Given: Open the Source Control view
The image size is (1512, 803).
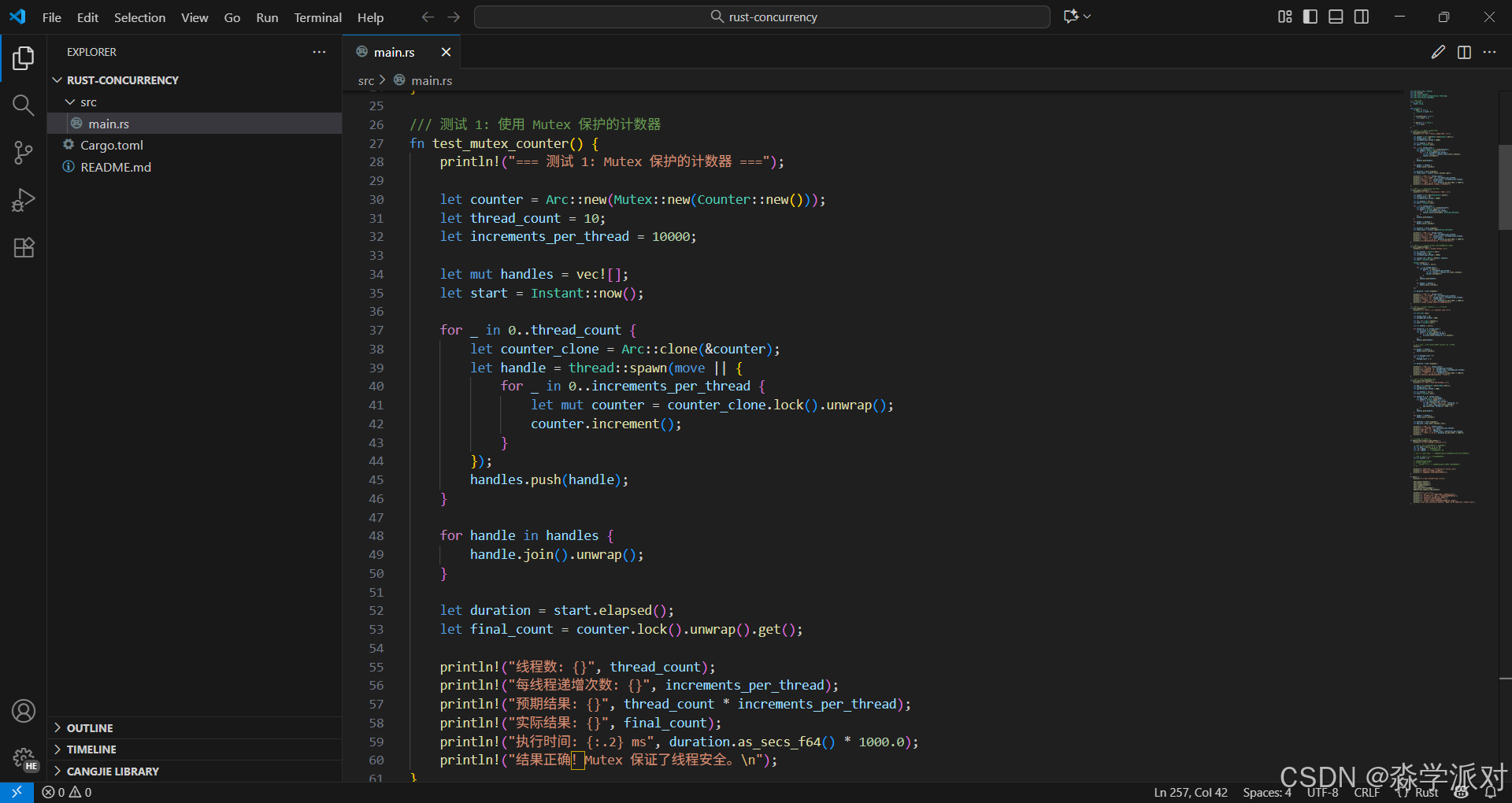Looking at the screenshot, I should (24, 153).
